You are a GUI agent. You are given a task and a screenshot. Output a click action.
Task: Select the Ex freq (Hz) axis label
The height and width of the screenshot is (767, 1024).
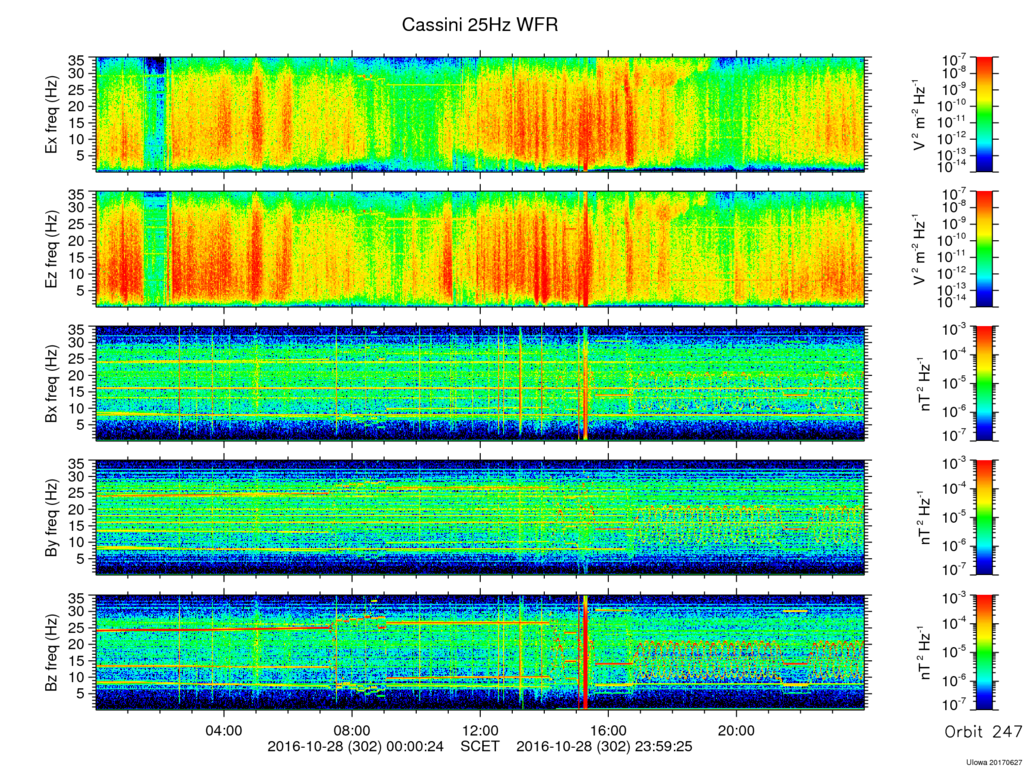[52, 115]
